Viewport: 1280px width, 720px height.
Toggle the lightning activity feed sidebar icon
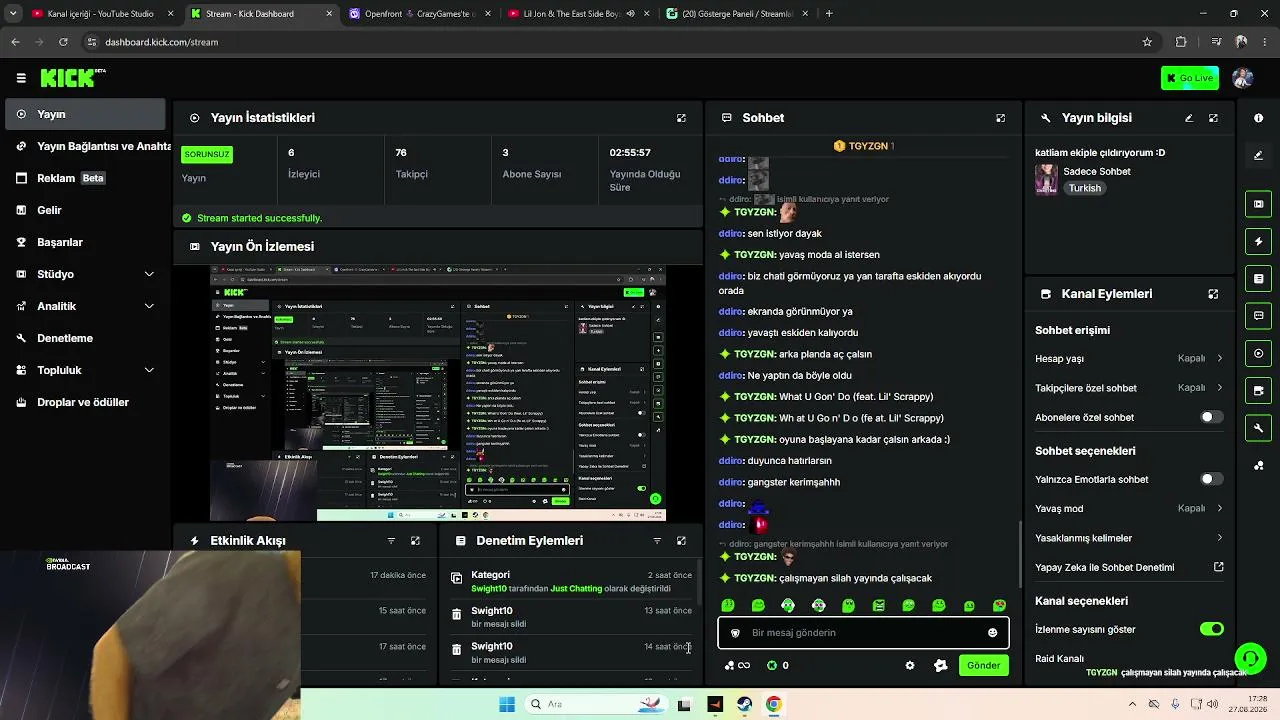coord(1258,241)
